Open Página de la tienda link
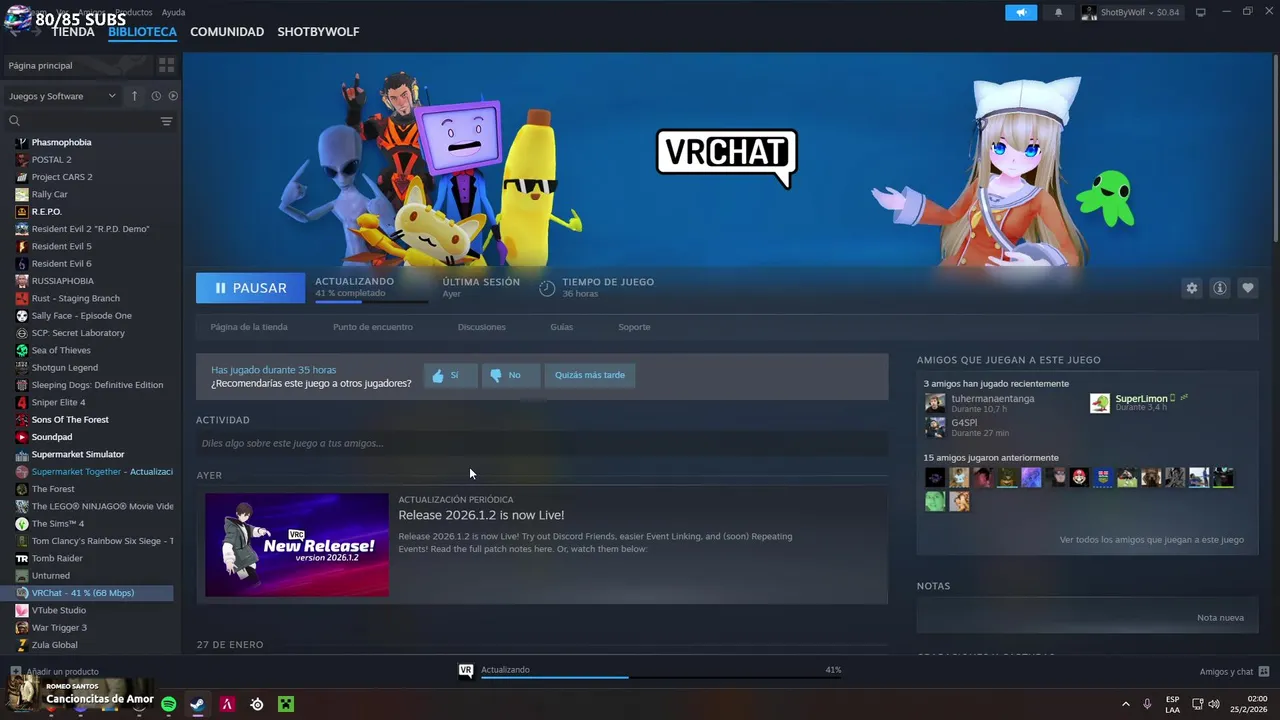Viewport: 1280px width, 720px height. tap(249, 327)
